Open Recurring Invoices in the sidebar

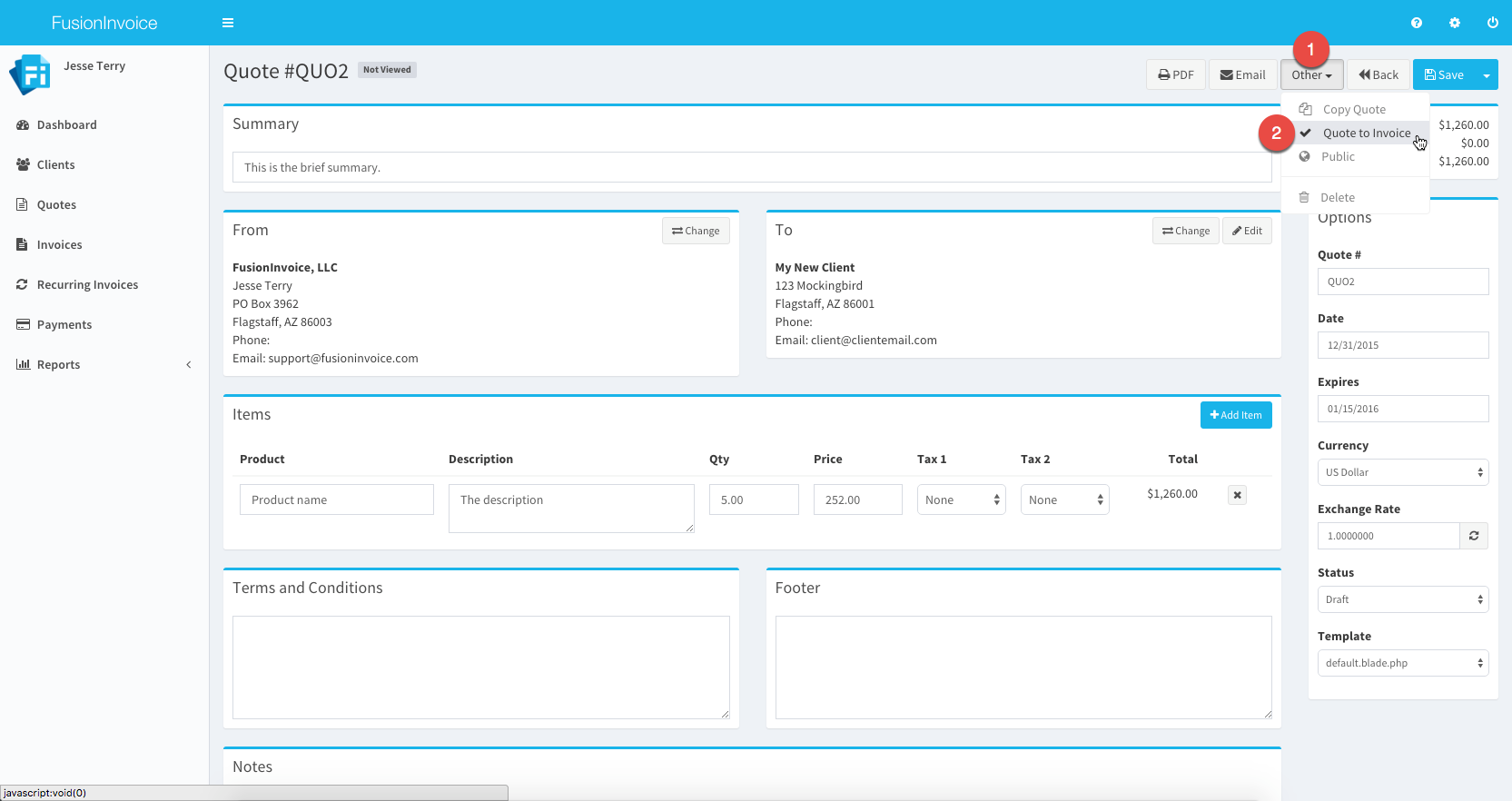(x=87, y=284)
